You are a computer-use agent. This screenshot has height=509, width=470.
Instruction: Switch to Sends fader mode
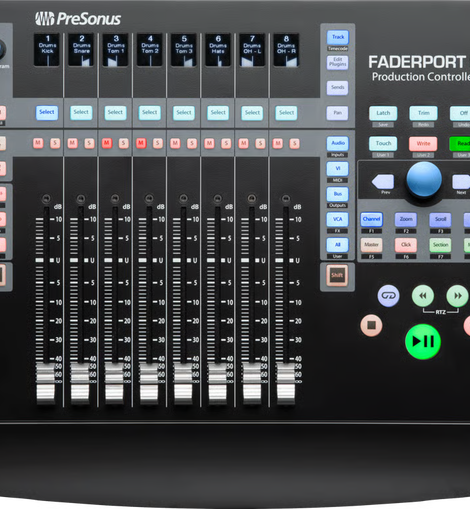tap(338, 88)
